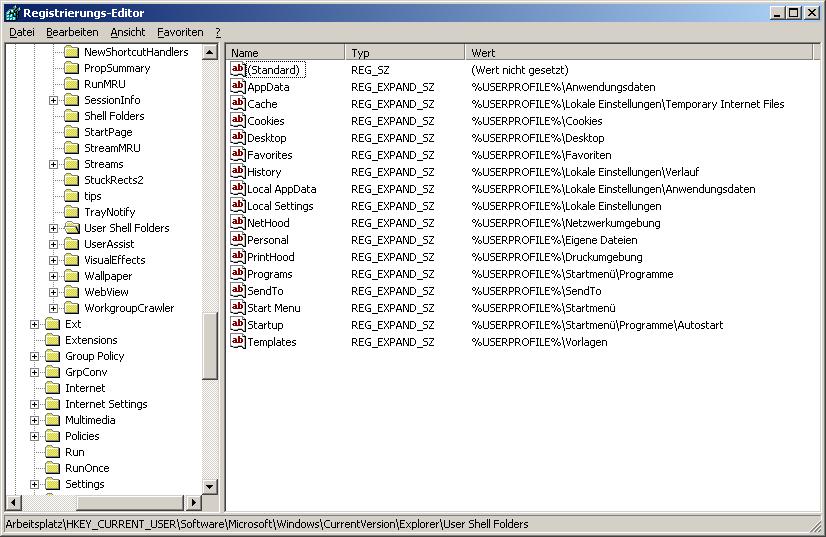The width and height of the screenshot is (826, 537).
Task: Click the string value icon beside Templates
Action: click(x=238, y=341)
